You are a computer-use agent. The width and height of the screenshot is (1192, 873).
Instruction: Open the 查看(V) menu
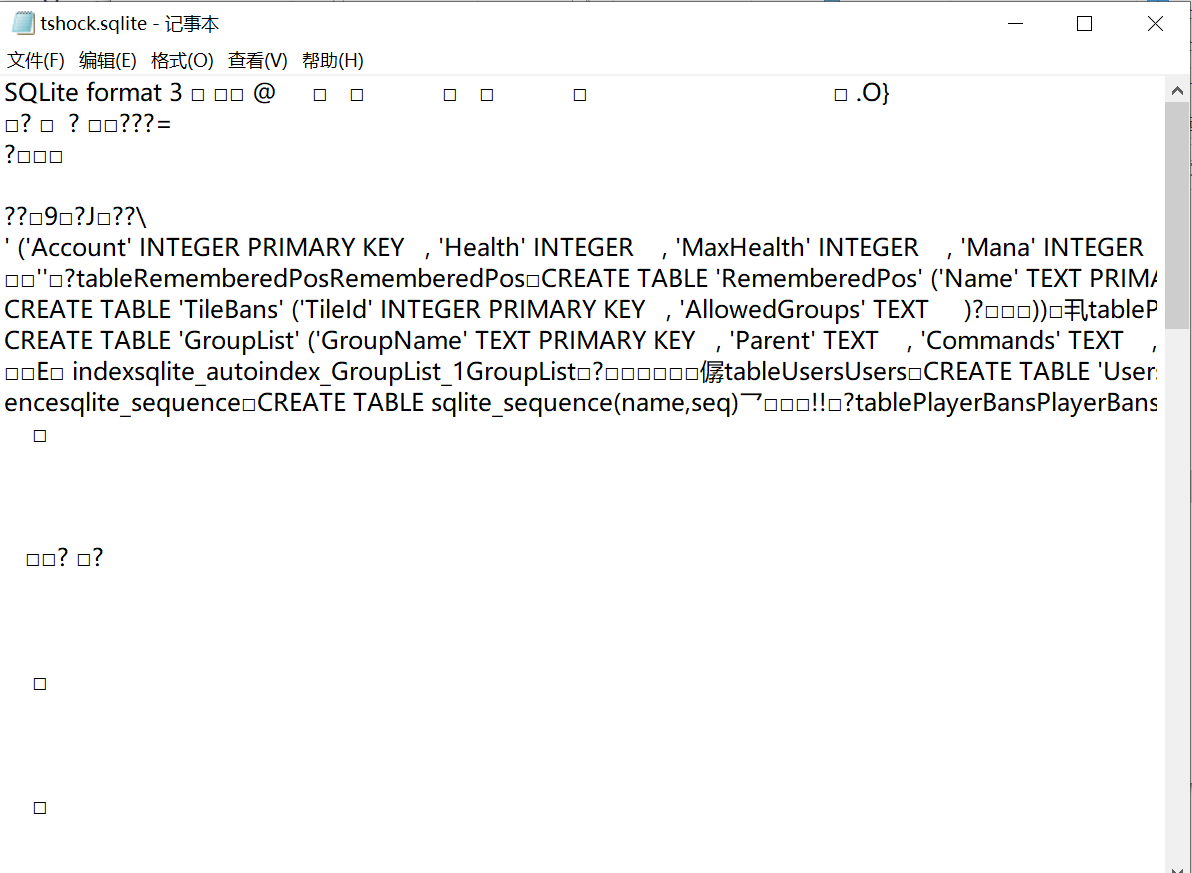point(257,61)
